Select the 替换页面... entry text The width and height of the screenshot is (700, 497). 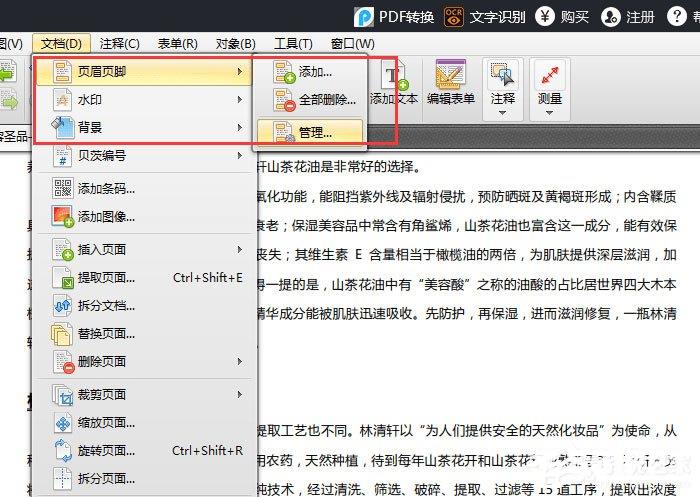click(x=106, y=334)
